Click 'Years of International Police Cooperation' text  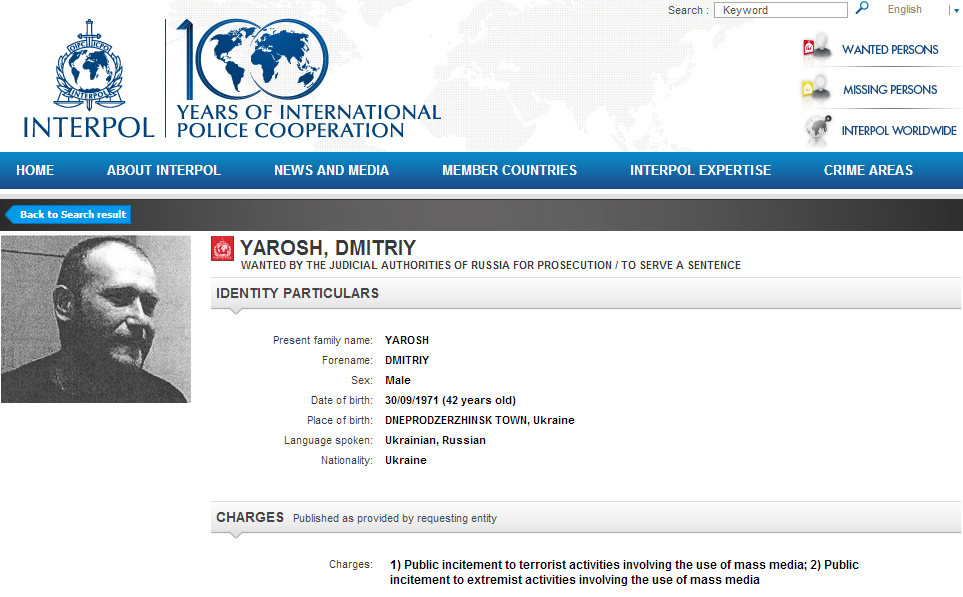click(x=308, y=121)
